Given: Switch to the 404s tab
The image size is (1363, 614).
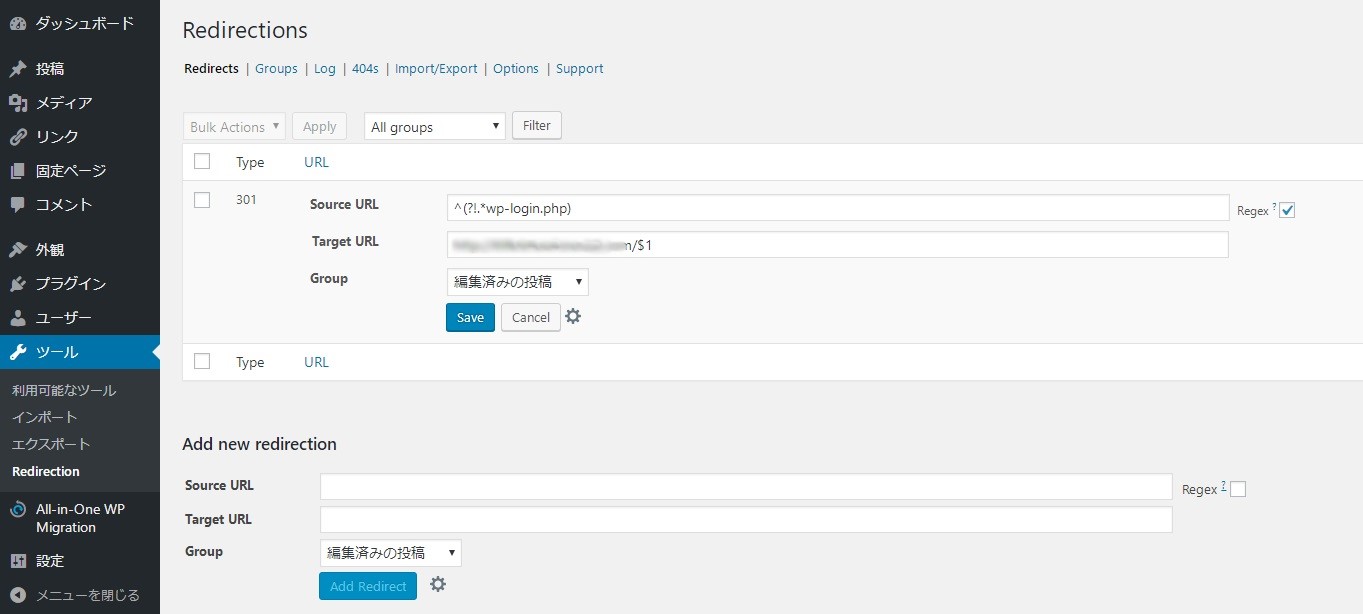Looking at the screenshot, I should click(x=365, y=69).
